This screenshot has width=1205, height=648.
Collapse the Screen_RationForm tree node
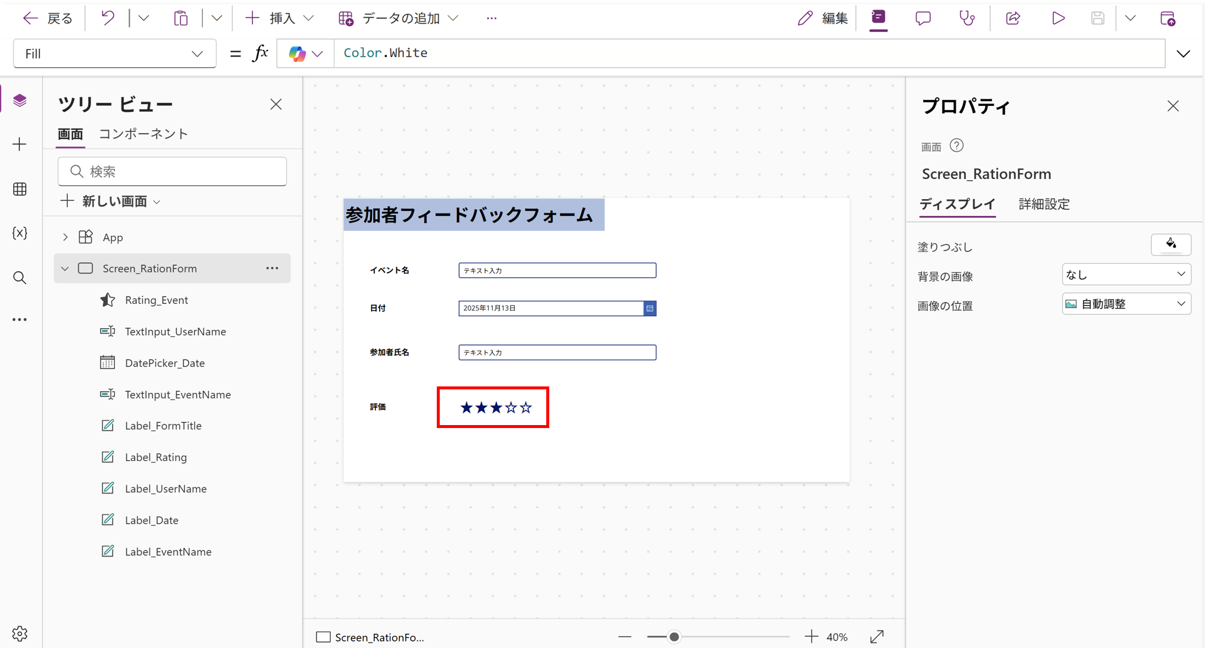(x=65, y=268)
